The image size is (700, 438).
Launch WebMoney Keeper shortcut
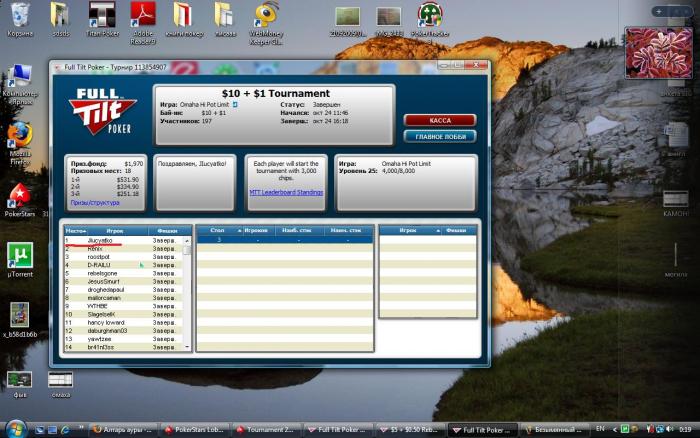pyautogui.click(x=266, y=23)
